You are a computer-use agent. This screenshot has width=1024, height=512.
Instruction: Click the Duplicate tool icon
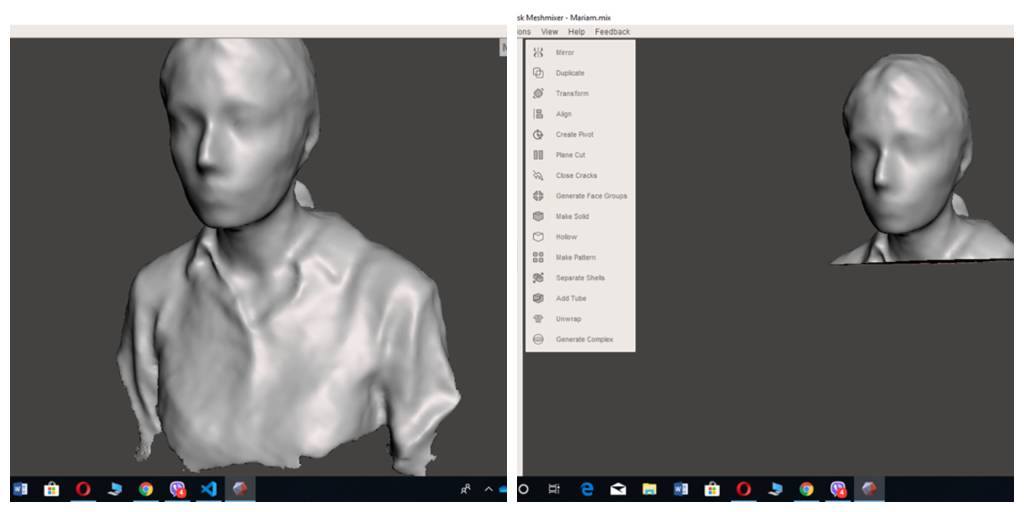(538, 73)
